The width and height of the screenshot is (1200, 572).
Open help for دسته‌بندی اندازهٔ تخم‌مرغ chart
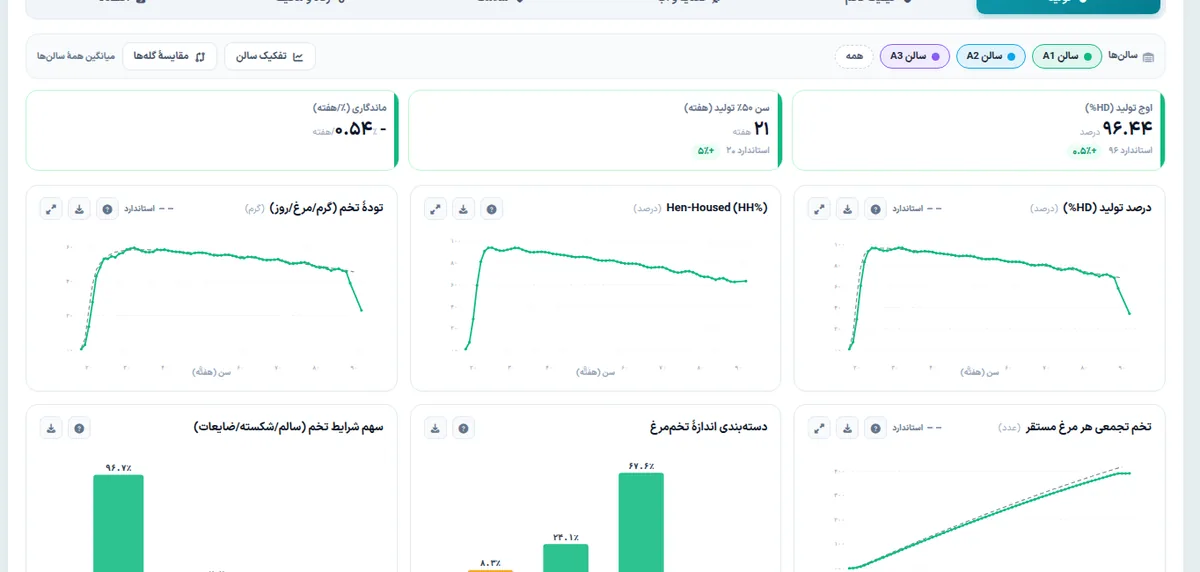463,428
